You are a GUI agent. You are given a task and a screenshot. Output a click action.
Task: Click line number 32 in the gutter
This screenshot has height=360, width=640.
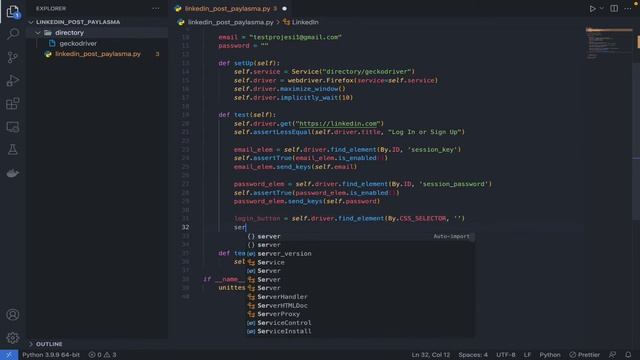tap(185, 227)
